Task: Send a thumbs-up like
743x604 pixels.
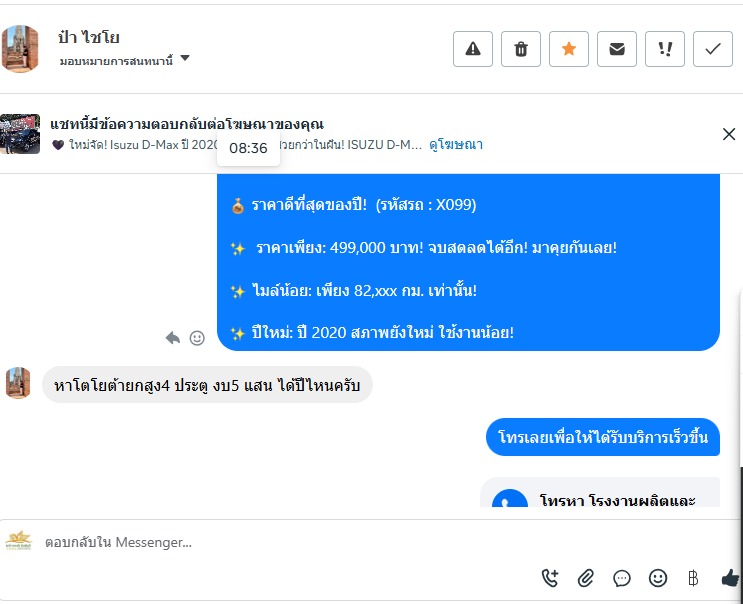Action: 730,577
